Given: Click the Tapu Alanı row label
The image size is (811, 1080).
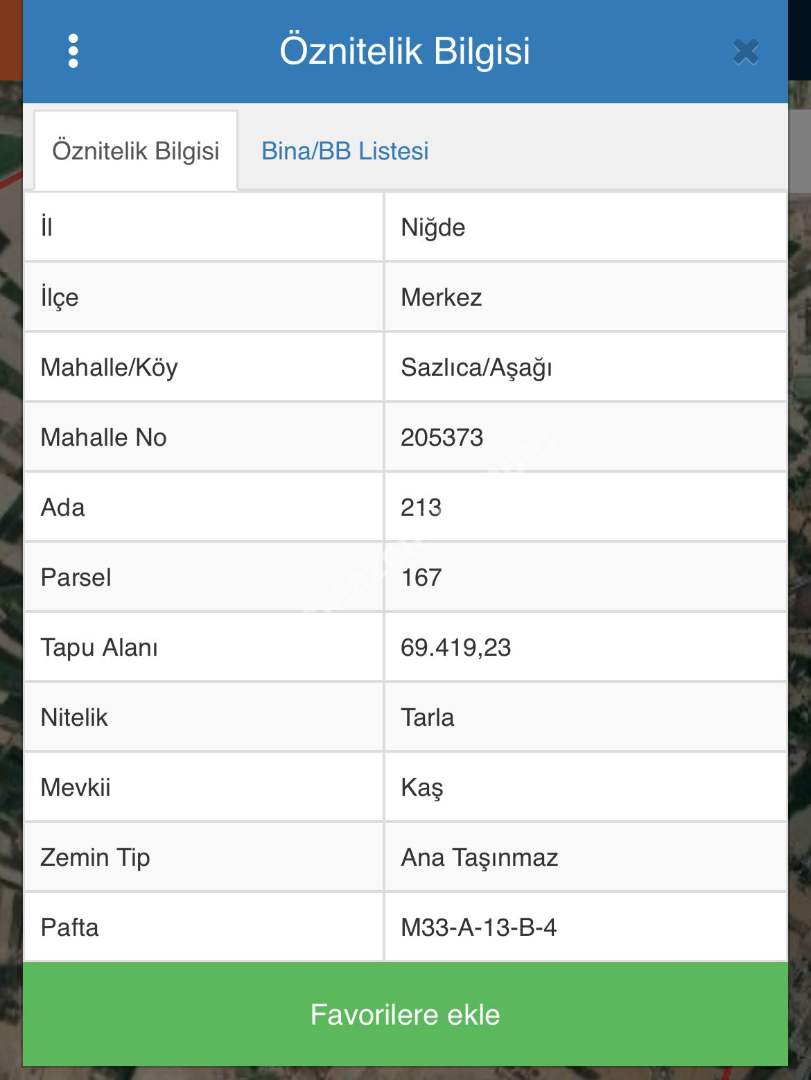Looking at the screenshot, I should 99,648.
